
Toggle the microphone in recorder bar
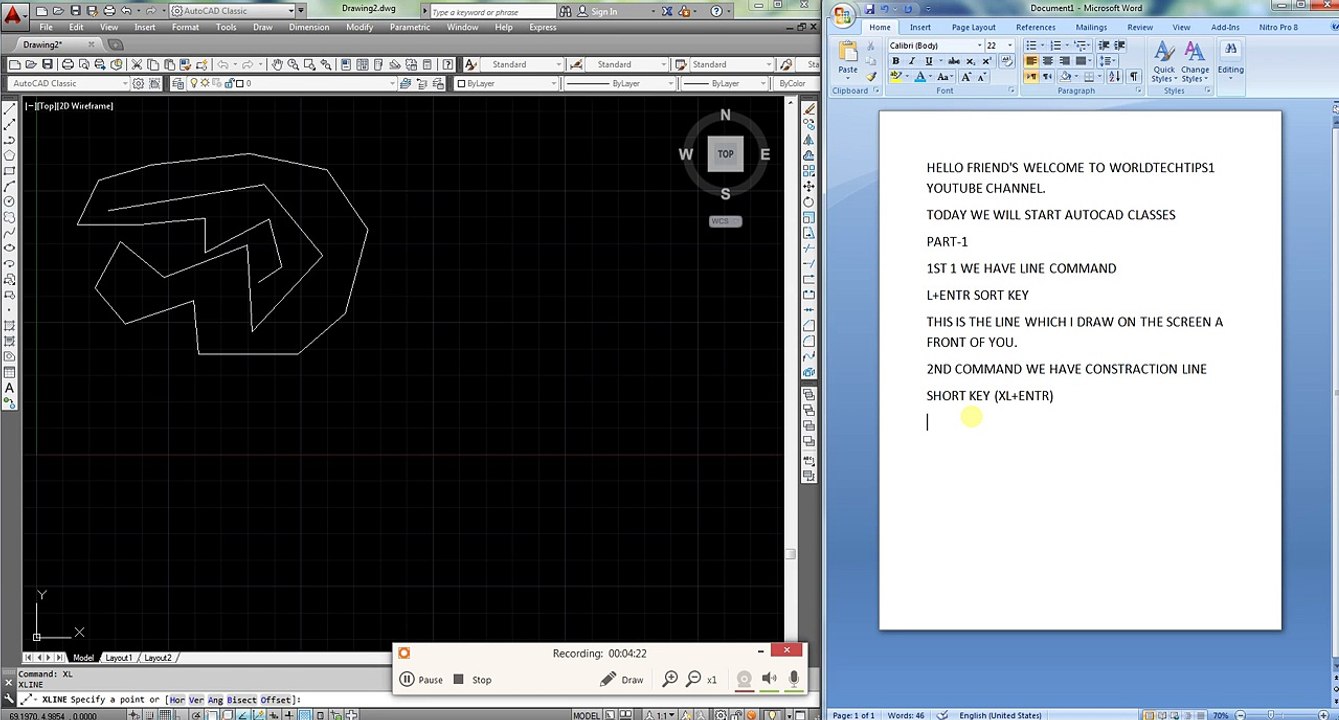tap(794, 680)
